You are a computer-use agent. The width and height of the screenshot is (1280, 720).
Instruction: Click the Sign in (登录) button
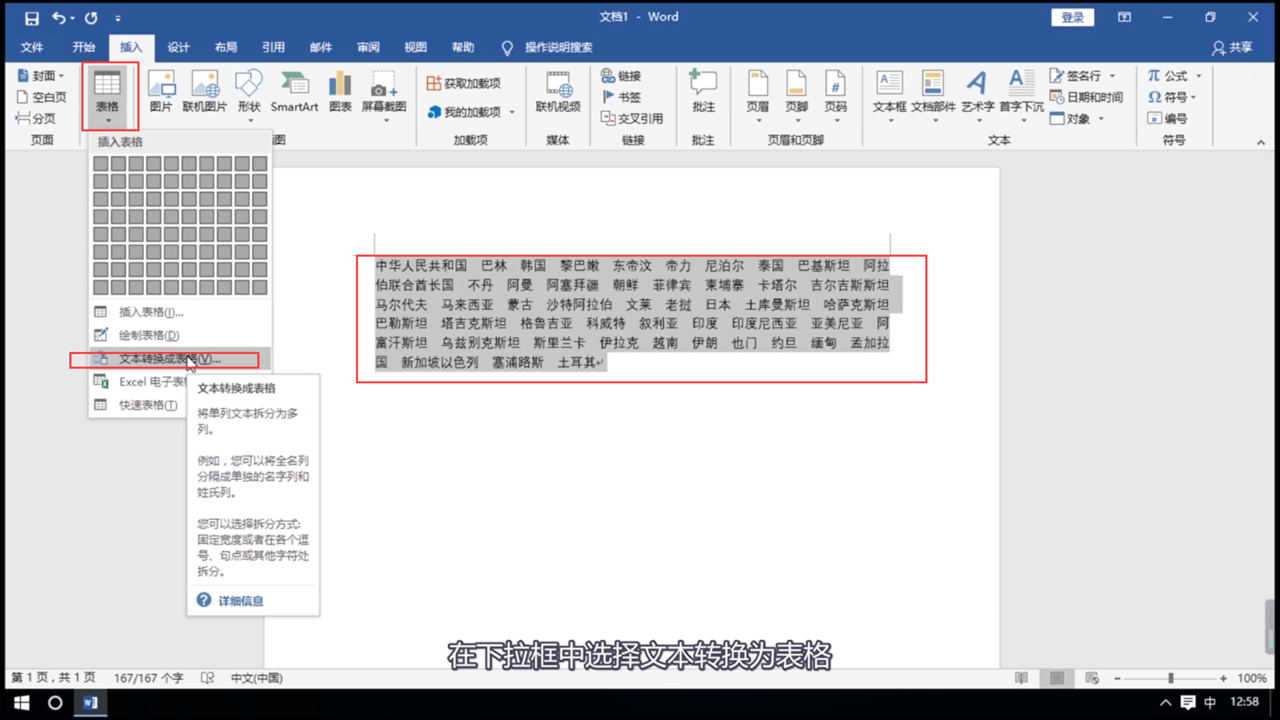pyautogui.click(x=1073, y=17)
